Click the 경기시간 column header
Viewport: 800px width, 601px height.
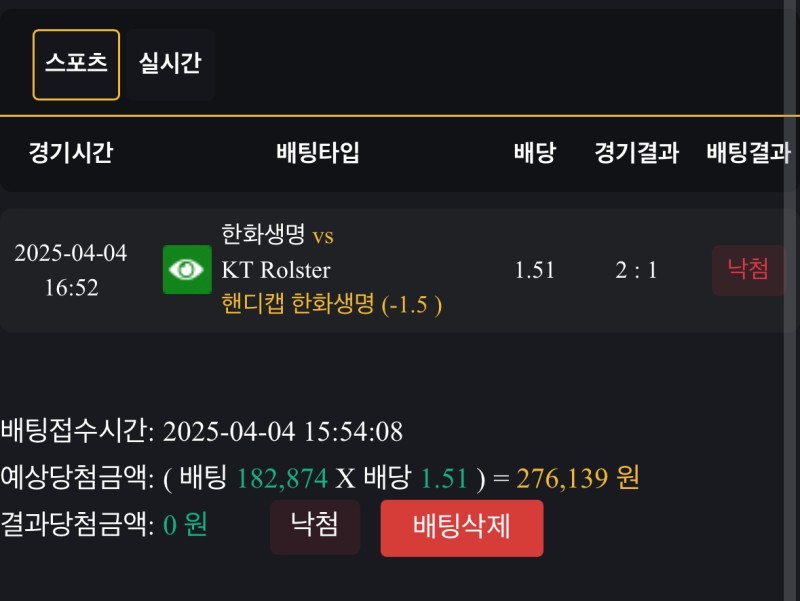click(x=71, y=153)
